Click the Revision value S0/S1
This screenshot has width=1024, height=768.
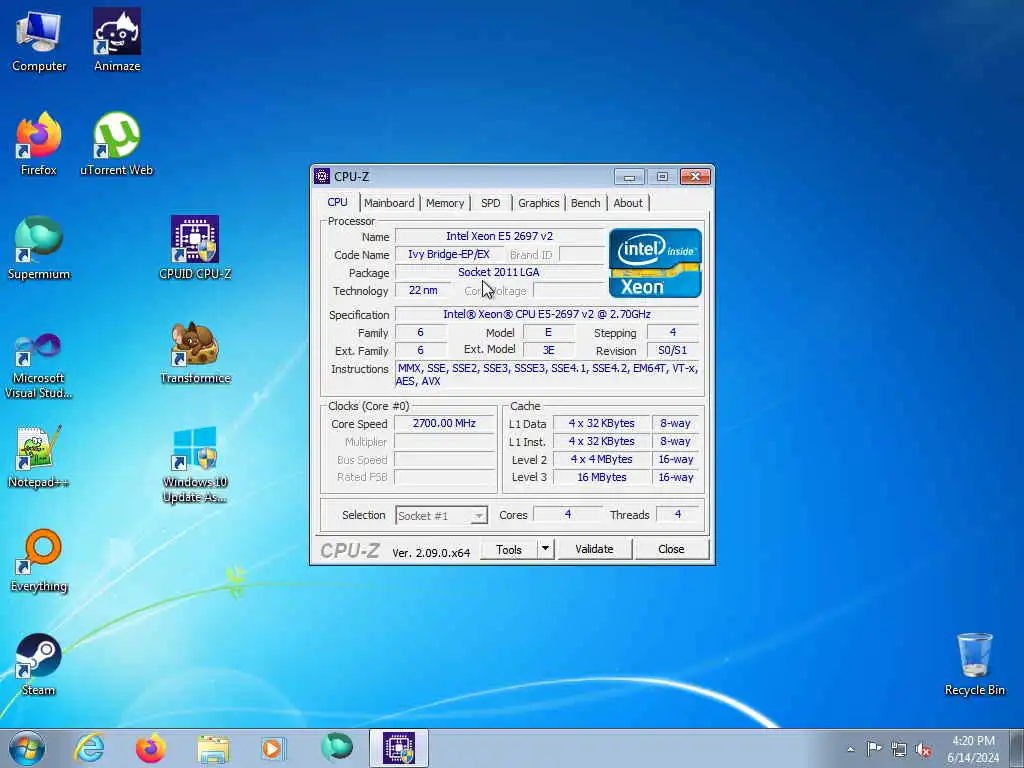tap(673, 351)
